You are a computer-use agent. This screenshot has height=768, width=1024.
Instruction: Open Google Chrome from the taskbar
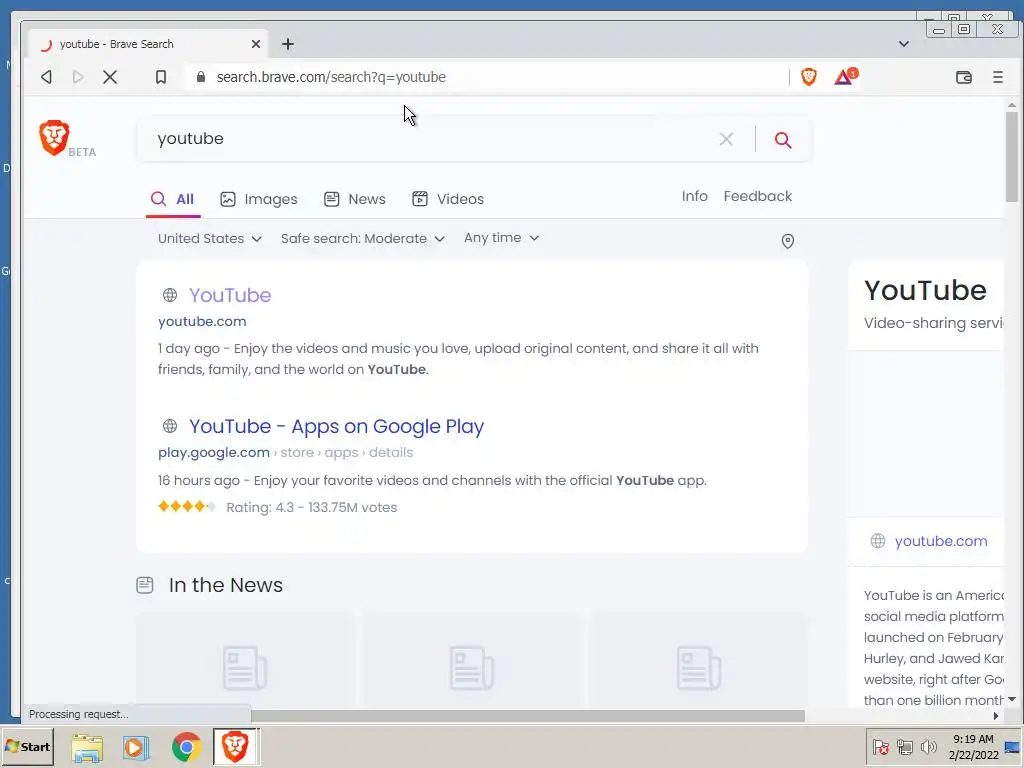pos(186,747)
